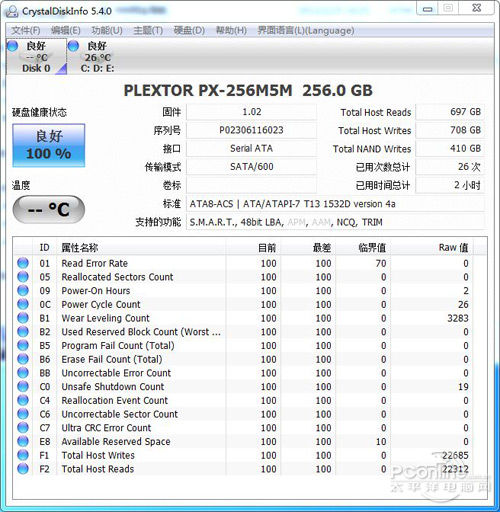Viewport: 500px width, 512px height.
Task: Click power on count value 26 次
Action: 450,167
